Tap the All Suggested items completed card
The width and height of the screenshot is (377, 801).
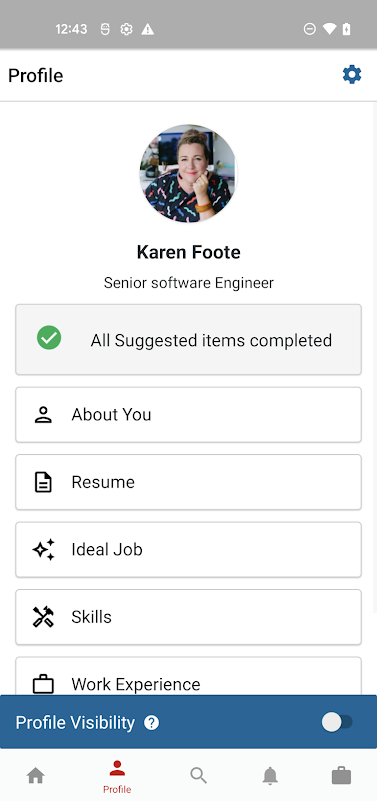pos(188,340)
